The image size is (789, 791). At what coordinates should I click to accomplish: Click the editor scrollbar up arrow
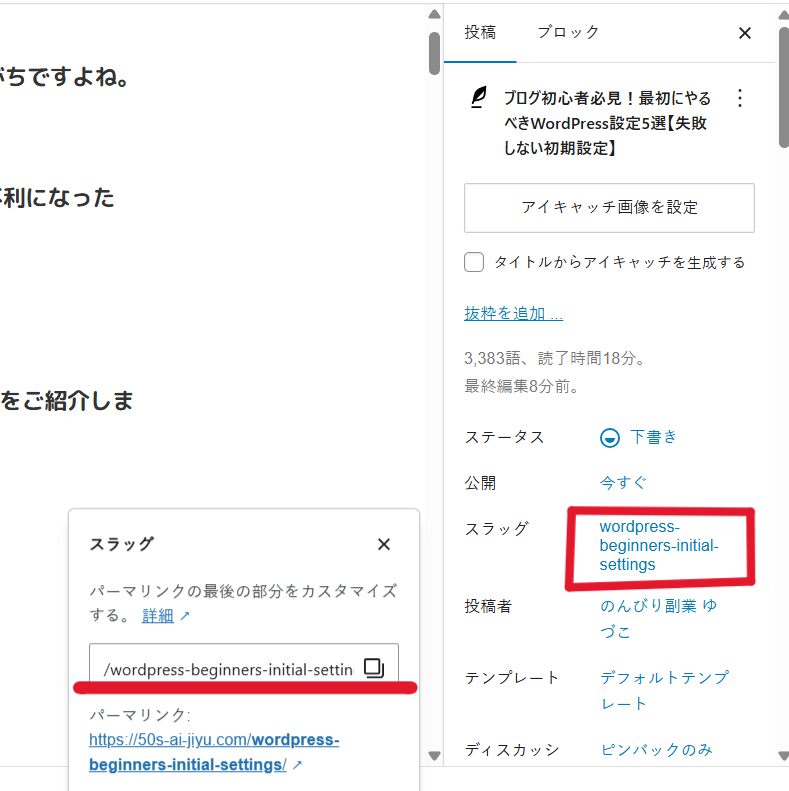click(x=434, y=14)
